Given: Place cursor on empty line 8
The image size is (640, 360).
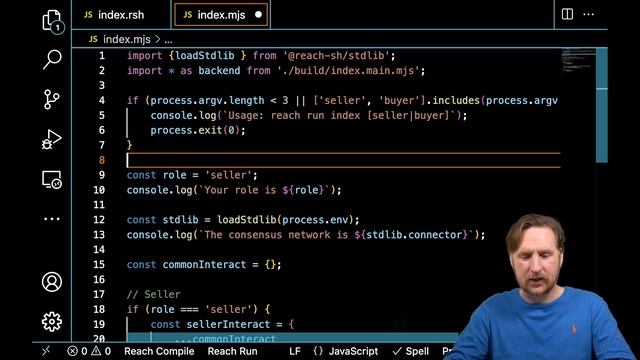Looking at the screenshot, I should 344,160.
